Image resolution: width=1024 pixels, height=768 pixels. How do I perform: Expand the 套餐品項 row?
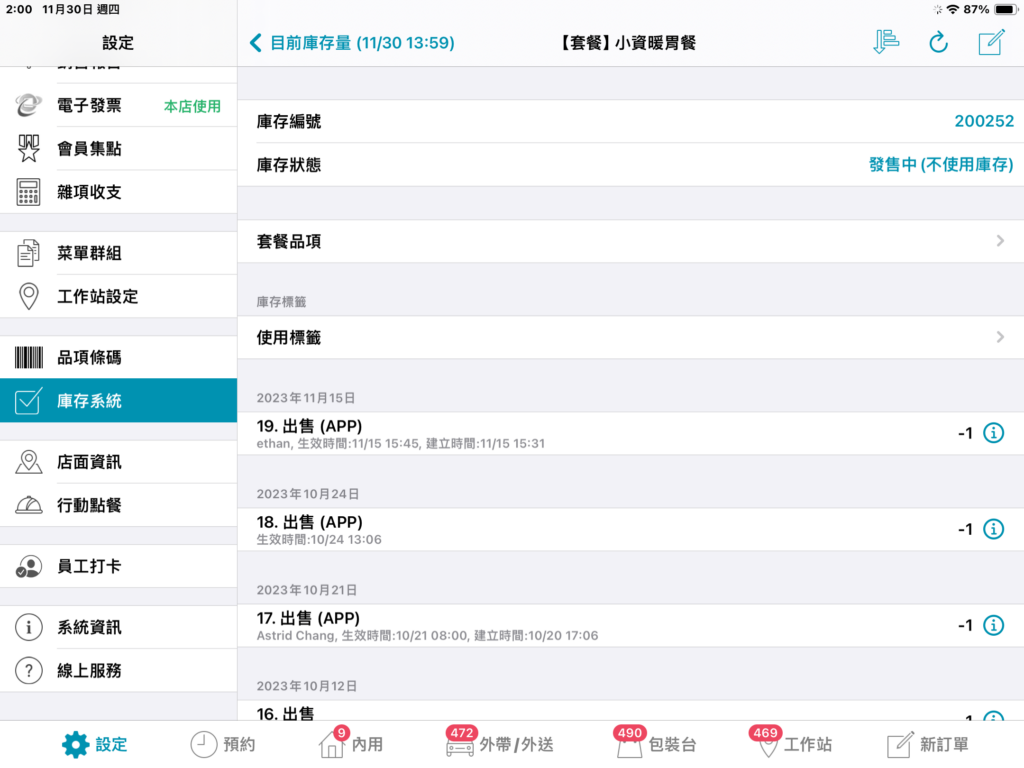point(631,241)
